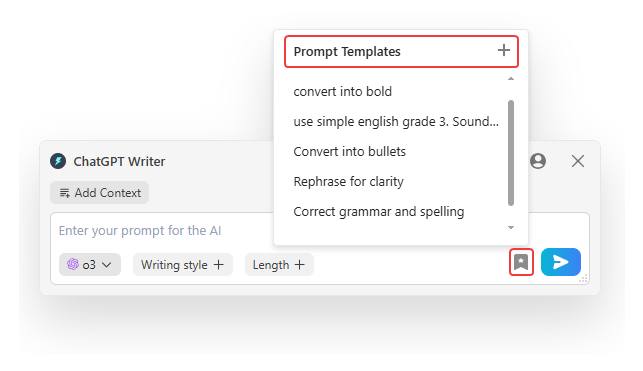Expand the Writing style options
643x371 pixels.
182,264
